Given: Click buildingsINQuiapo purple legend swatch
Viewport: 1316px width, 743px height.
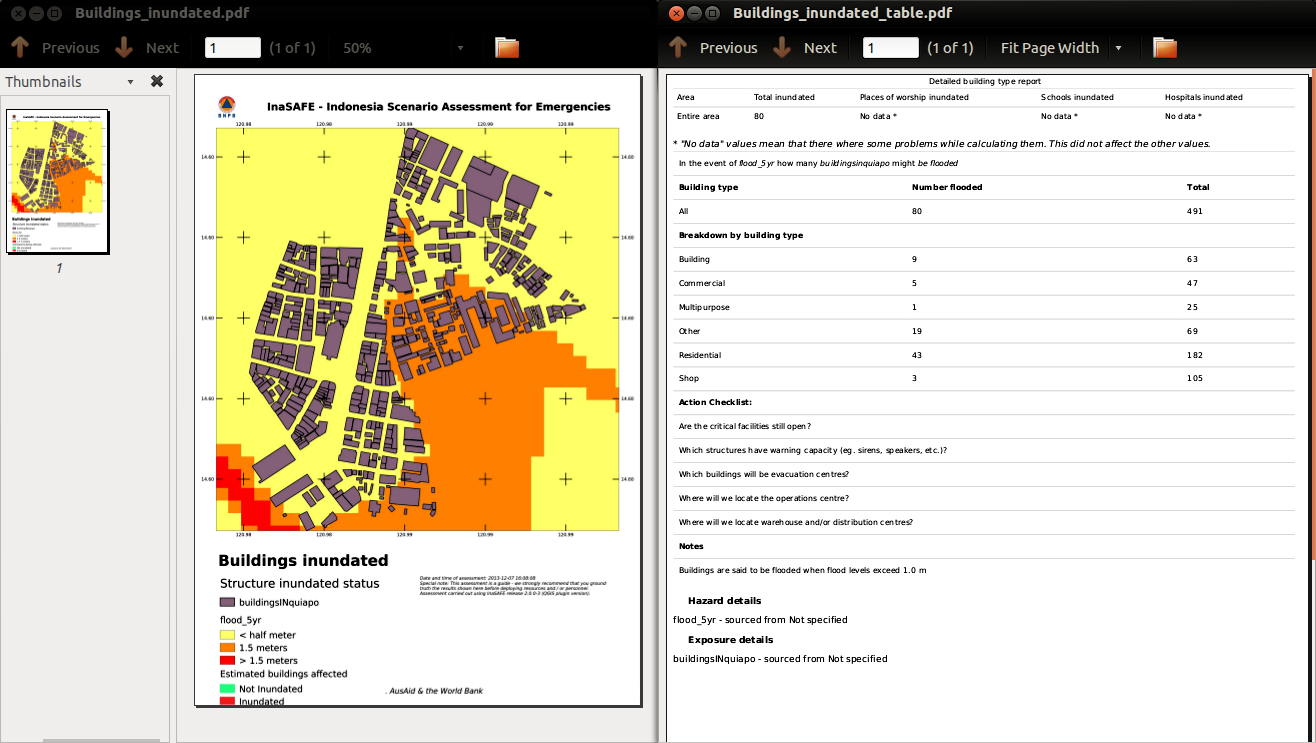Looking at the screenshot, I should pyautogui.click(x=227, y=603).
